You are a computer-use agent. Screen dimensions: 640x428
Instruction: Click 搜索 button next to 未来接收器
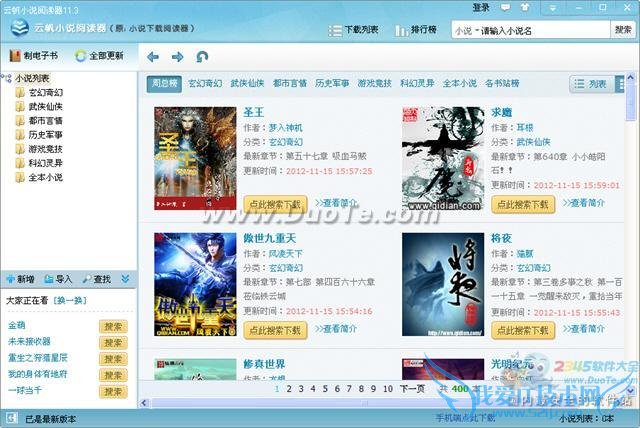click(x=113, y=343)
